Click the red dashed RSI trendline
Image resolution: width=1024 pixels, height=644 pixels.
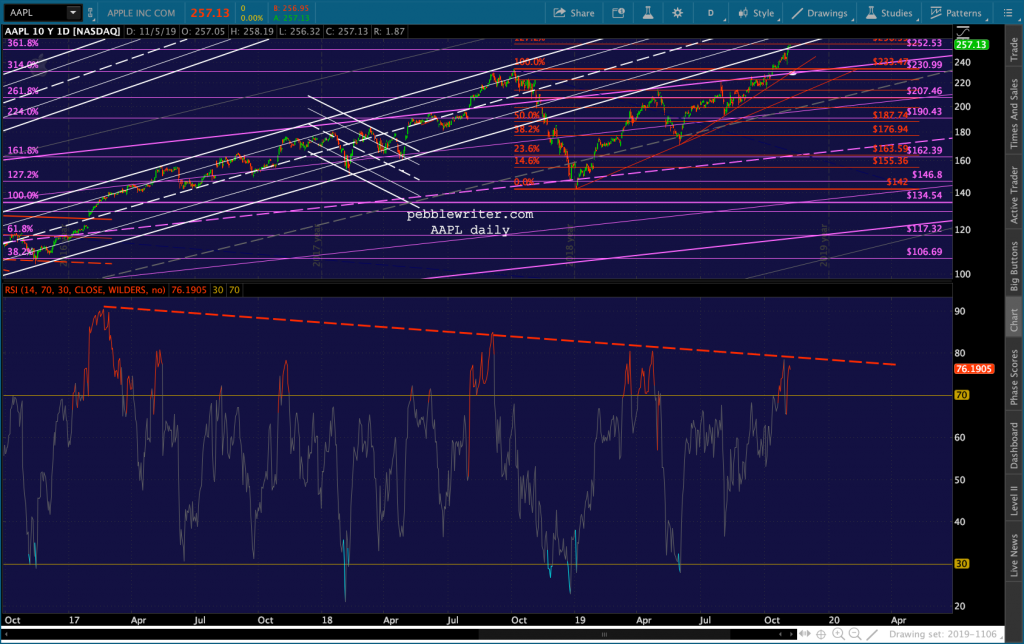(x=500, y=335)
